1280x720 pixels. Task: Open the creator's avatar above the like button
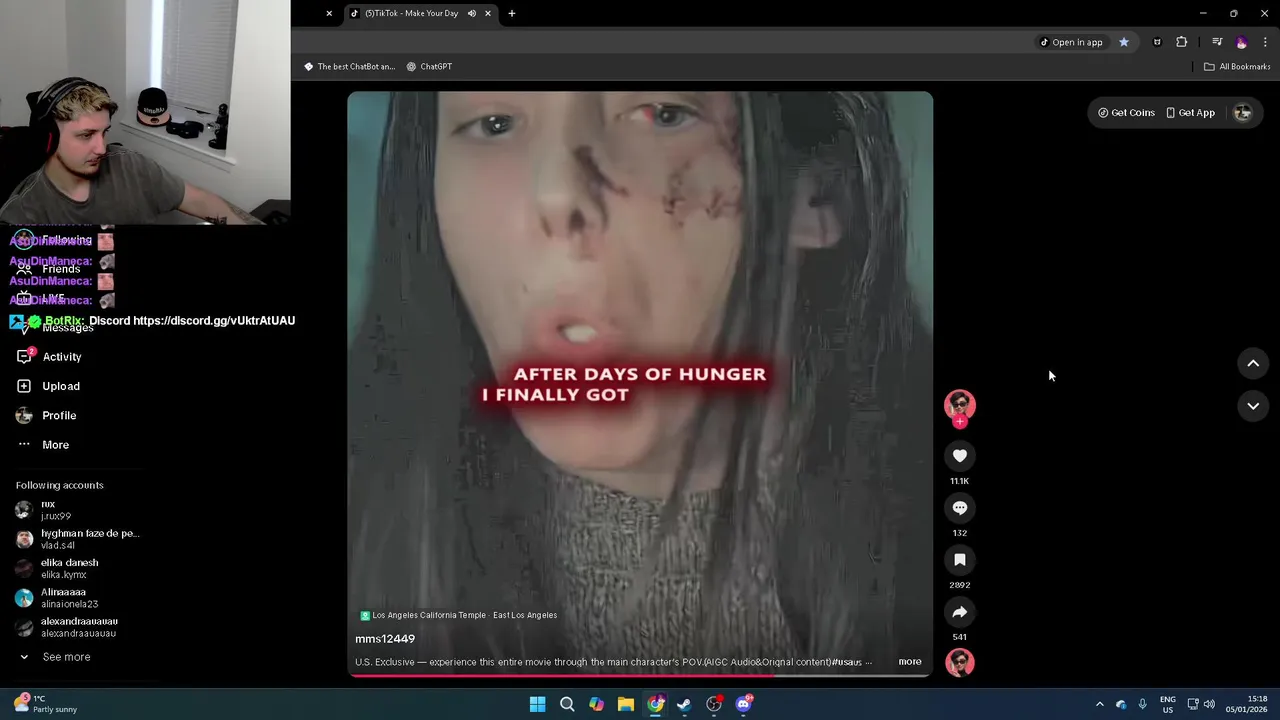coord(959,404)
